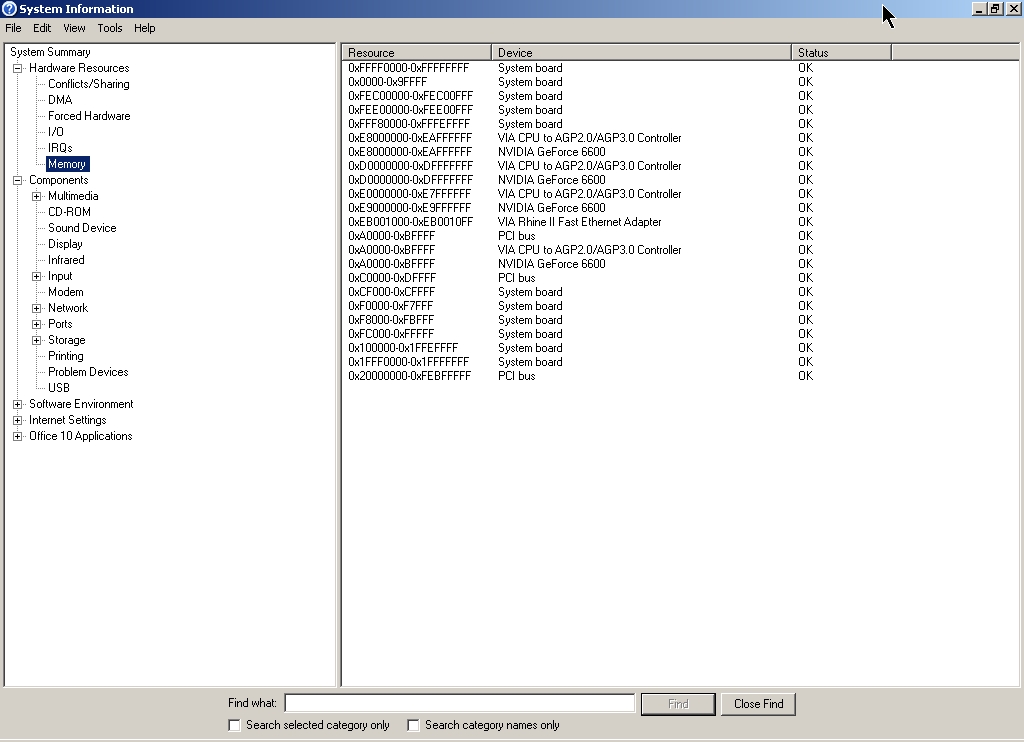This screenshot has width=1024, height=742.
Task: Select row 0xFEC00000-0xFEC00FFF
Action: [410, 96]
